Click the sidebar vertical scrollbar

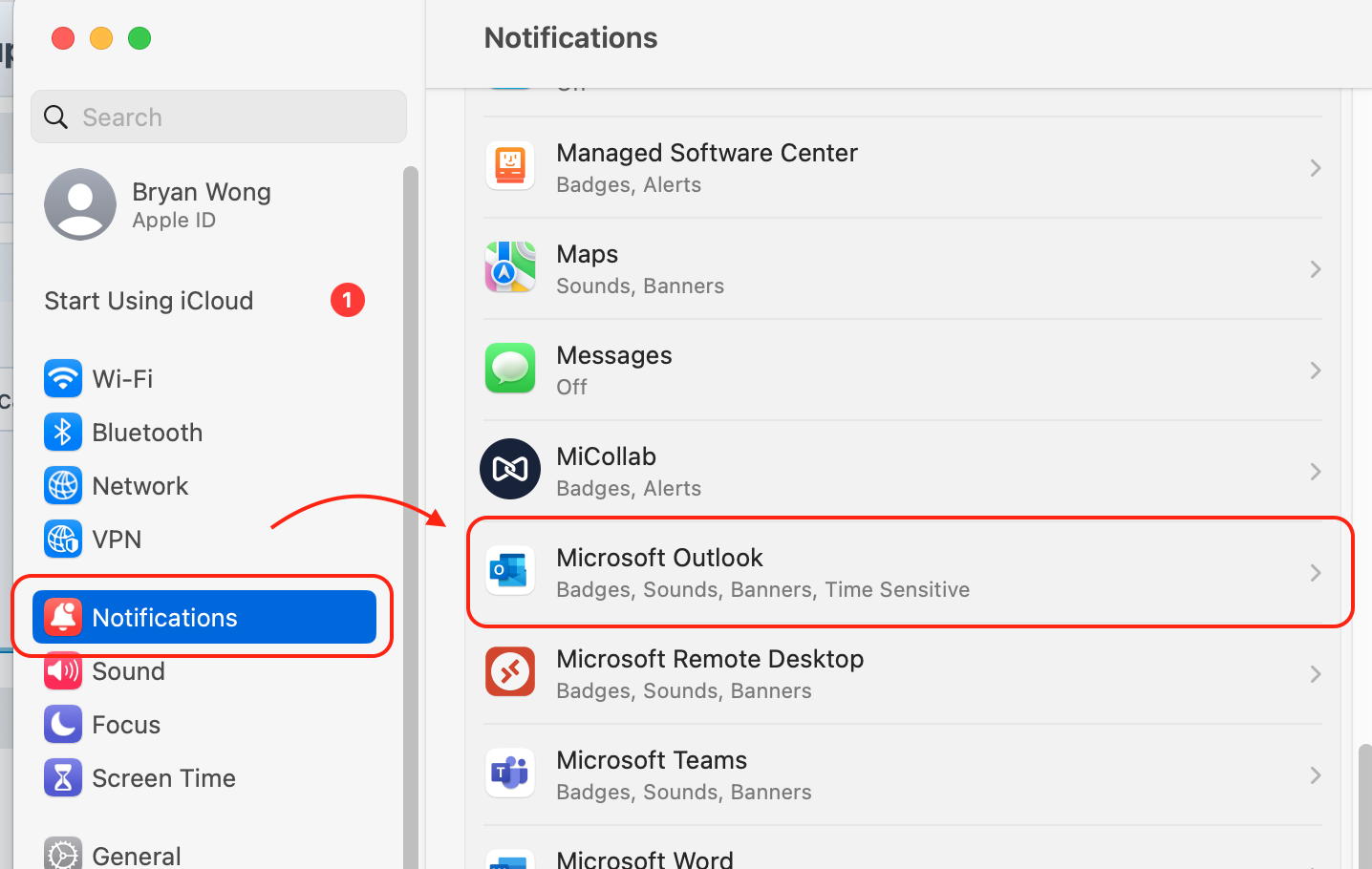coord(411,516)
